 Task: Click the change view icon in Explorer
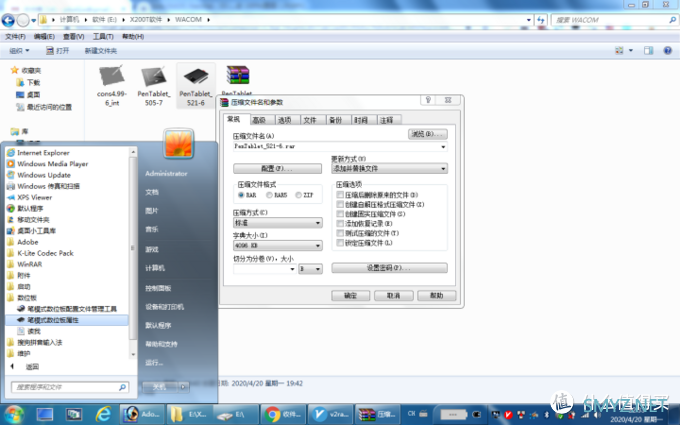(x=619, y=51)
